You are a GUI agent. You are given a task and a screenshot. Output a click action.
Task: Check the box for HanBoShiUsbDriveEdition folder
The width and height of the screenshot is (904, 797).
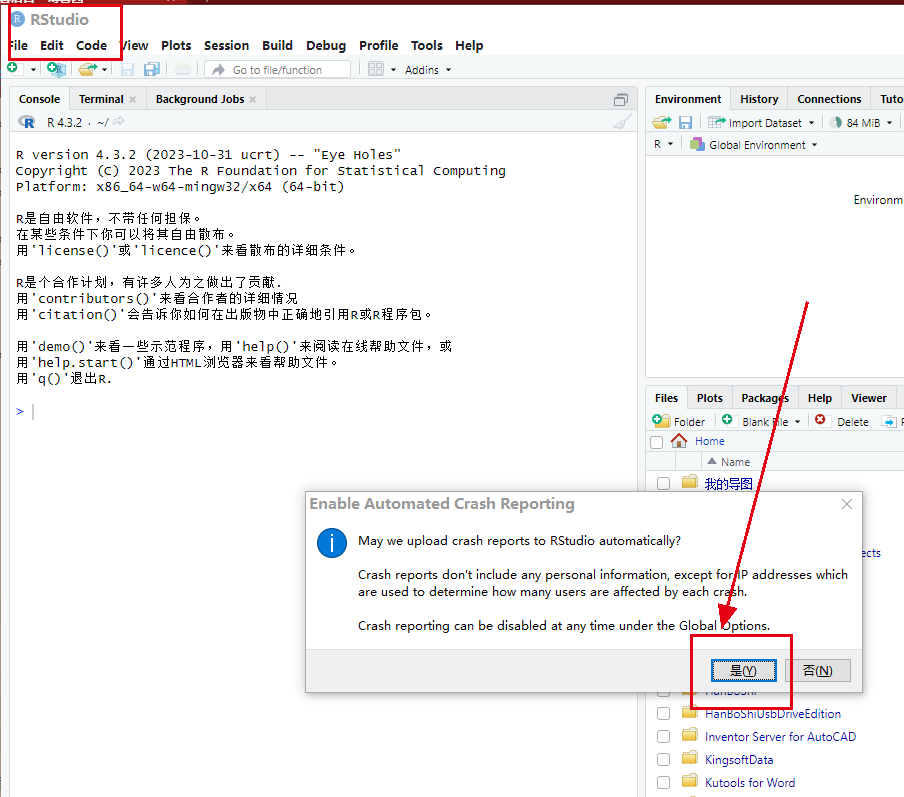click(x=664, y=713)
